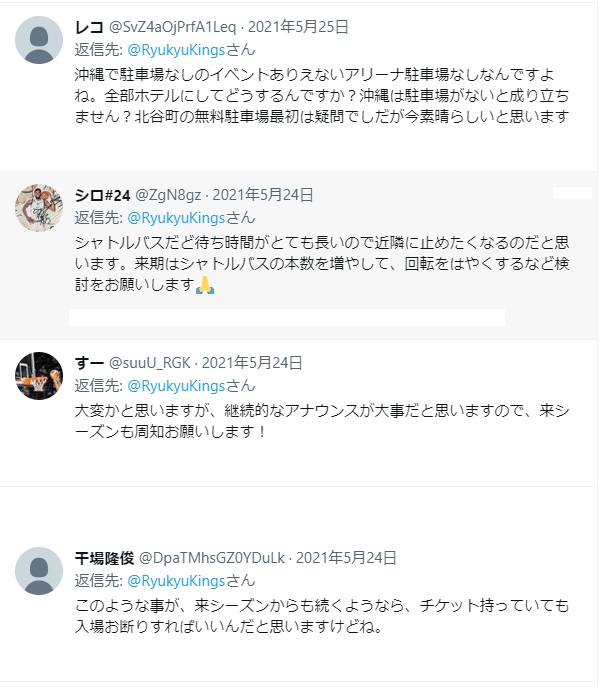Click すー's basketball avatar photo

(x=40, y=376)
